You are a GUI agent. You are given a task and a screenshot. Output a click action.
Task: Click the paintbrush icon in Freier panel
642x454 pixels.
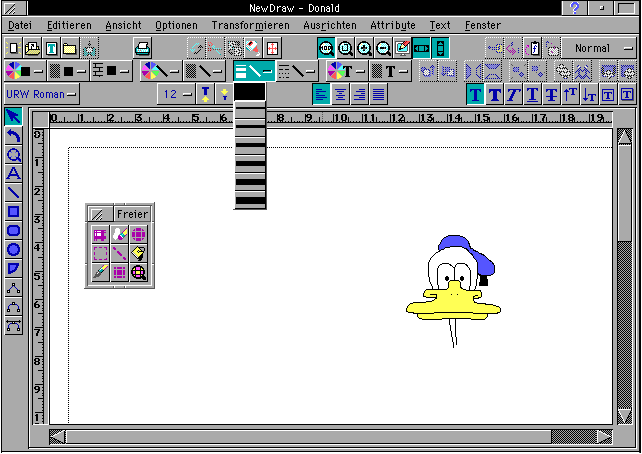pyautogui.click(x=100, y=272)
